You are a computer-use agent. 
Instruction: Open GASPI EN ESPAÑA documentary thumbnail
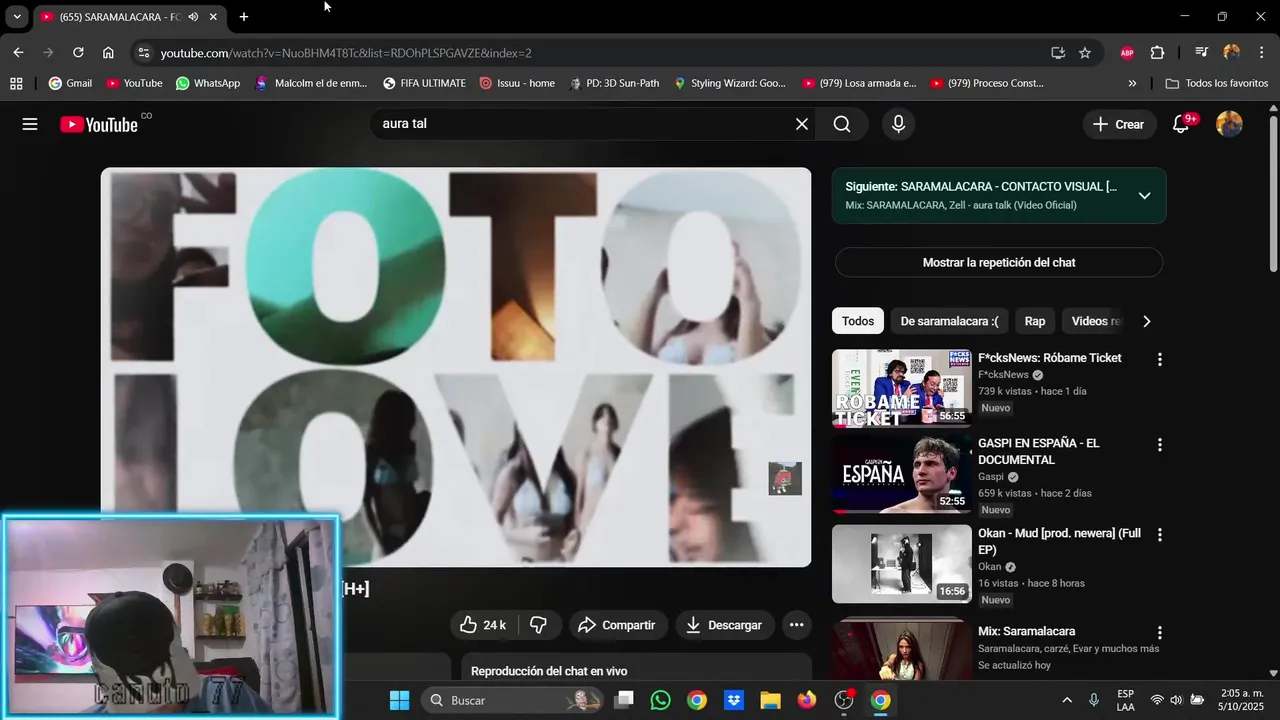coord(902,474)
